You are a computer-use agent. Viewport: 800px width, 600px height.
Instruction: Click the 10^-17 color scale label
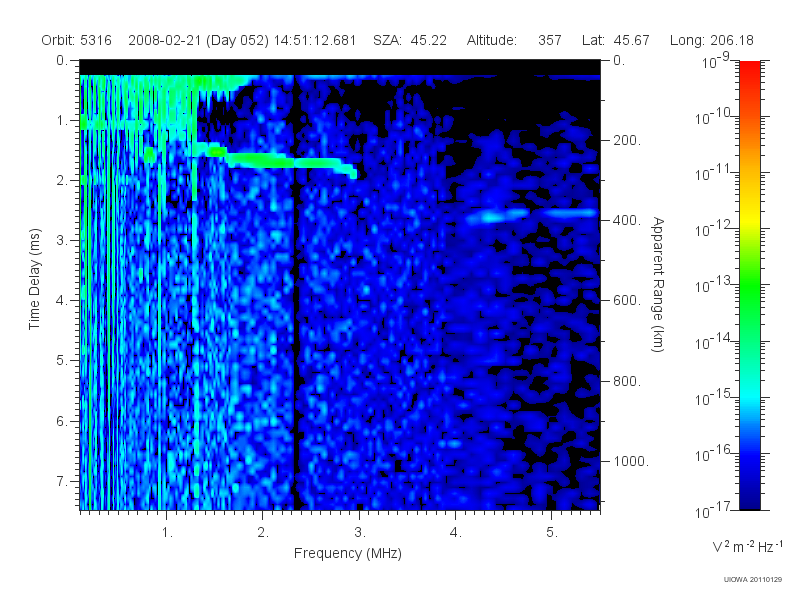712,510
